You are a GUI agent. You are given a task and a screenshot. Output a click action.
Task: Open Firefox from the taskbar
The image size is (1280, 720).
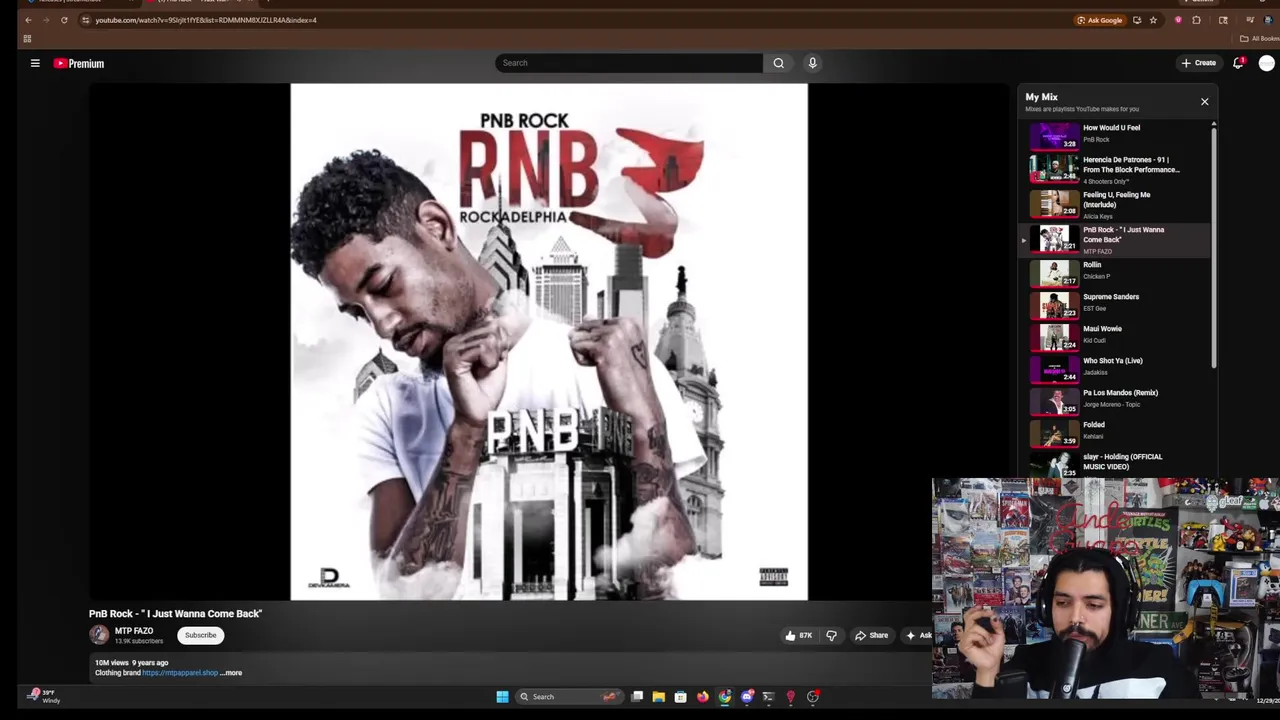[702, 697]
